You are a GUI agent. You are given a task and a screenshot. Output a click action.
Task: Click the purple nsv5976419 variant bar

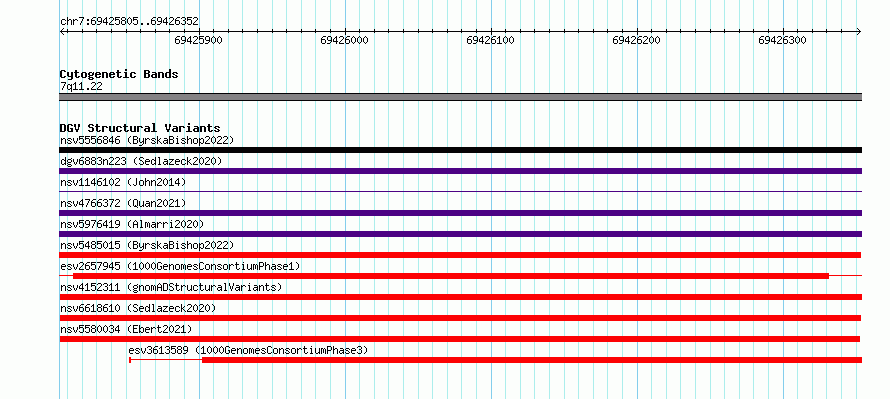460,234
